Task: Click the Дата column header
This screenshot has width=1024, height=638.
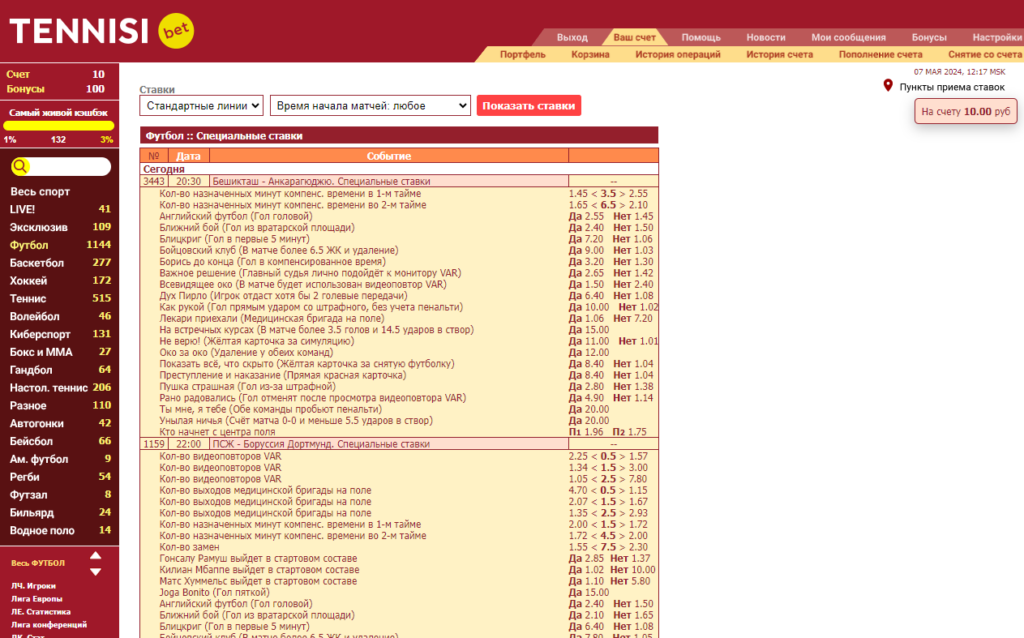Action: tap(188, 156)
